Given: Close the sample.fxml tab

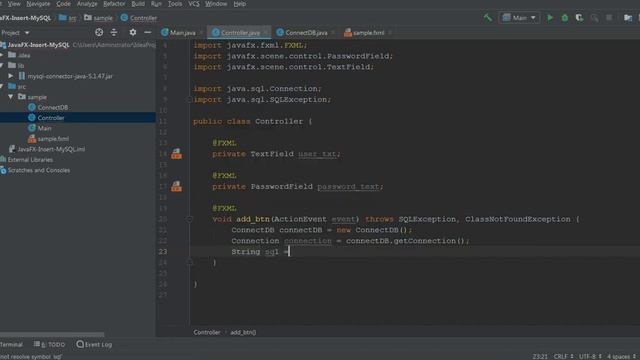Looking at the screenshot, I should tap(390, 33).
